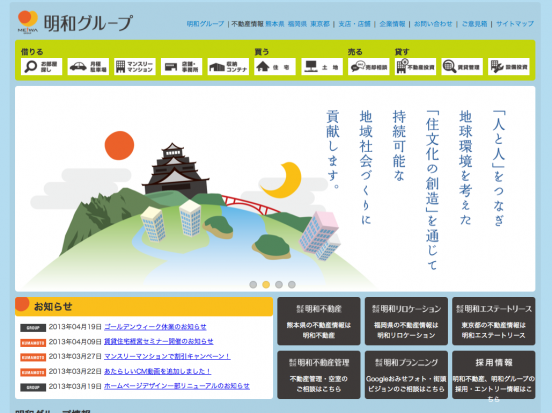Click the GROUP tag beside 2013年03月19日
Screen dimensions: 552x413
[33, 387]
